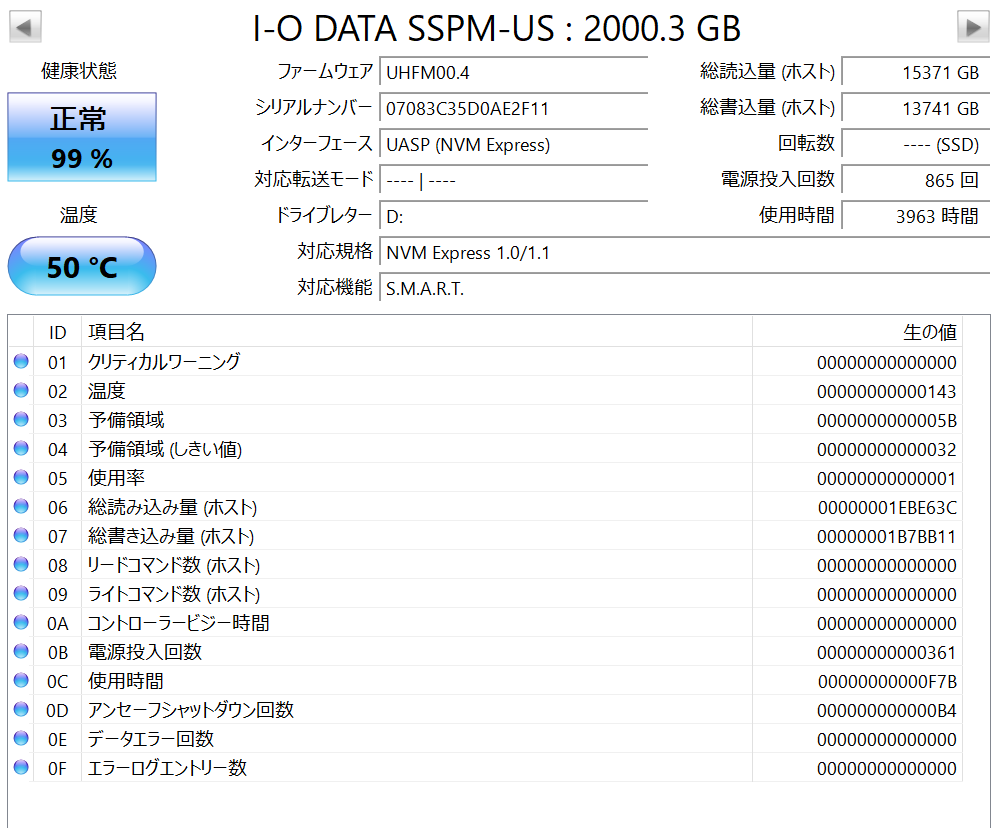Click the firmware field showing UHFM00.4
The height and width of the screenshot is (828, 998).
point(514,72)
